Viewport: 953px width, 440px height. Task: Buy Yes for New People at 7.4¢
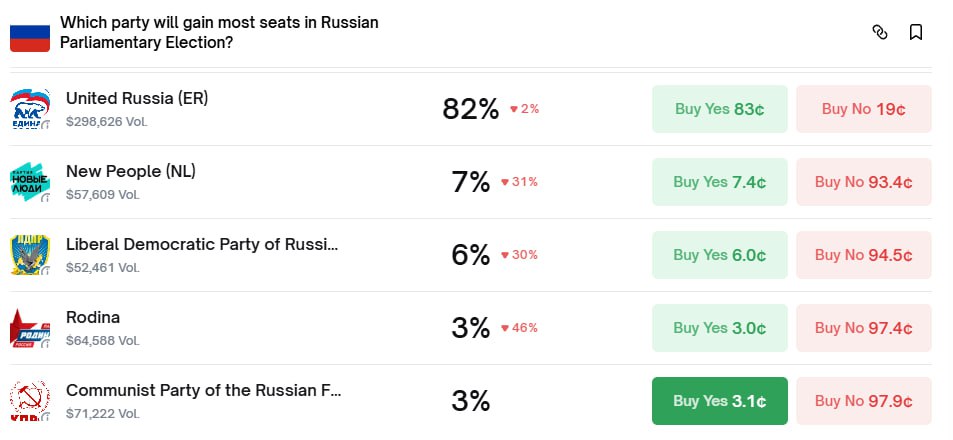click(x=720, y=182)
